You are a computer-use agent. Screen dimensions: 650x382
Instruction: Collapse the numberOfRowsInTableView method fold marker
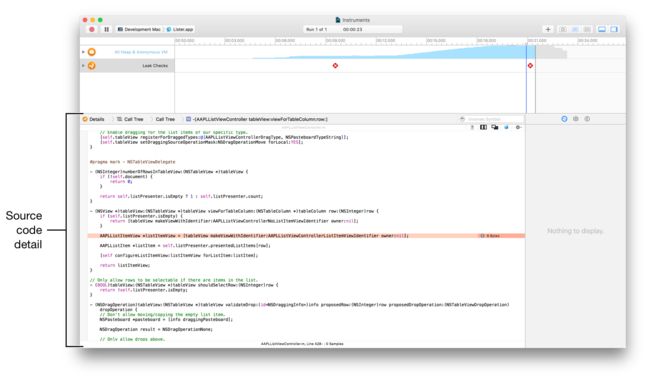click(92, 172)
